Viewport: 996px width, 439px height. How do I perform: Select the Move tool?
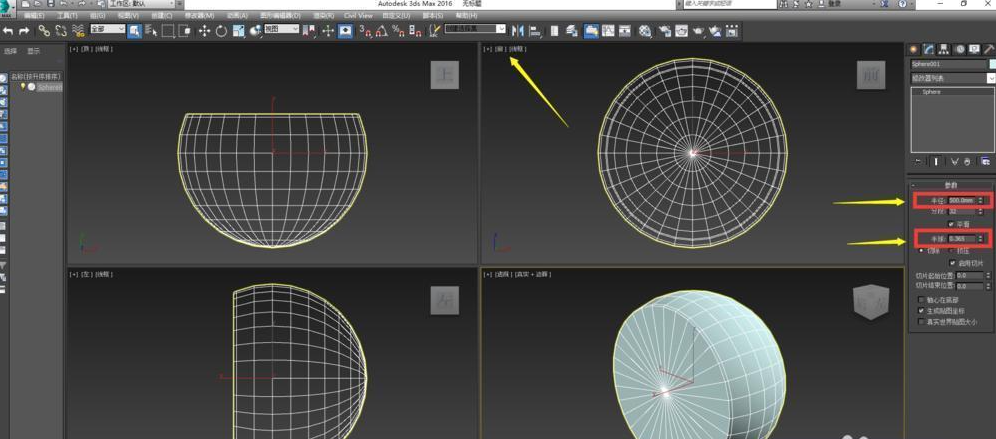point(204,31)
